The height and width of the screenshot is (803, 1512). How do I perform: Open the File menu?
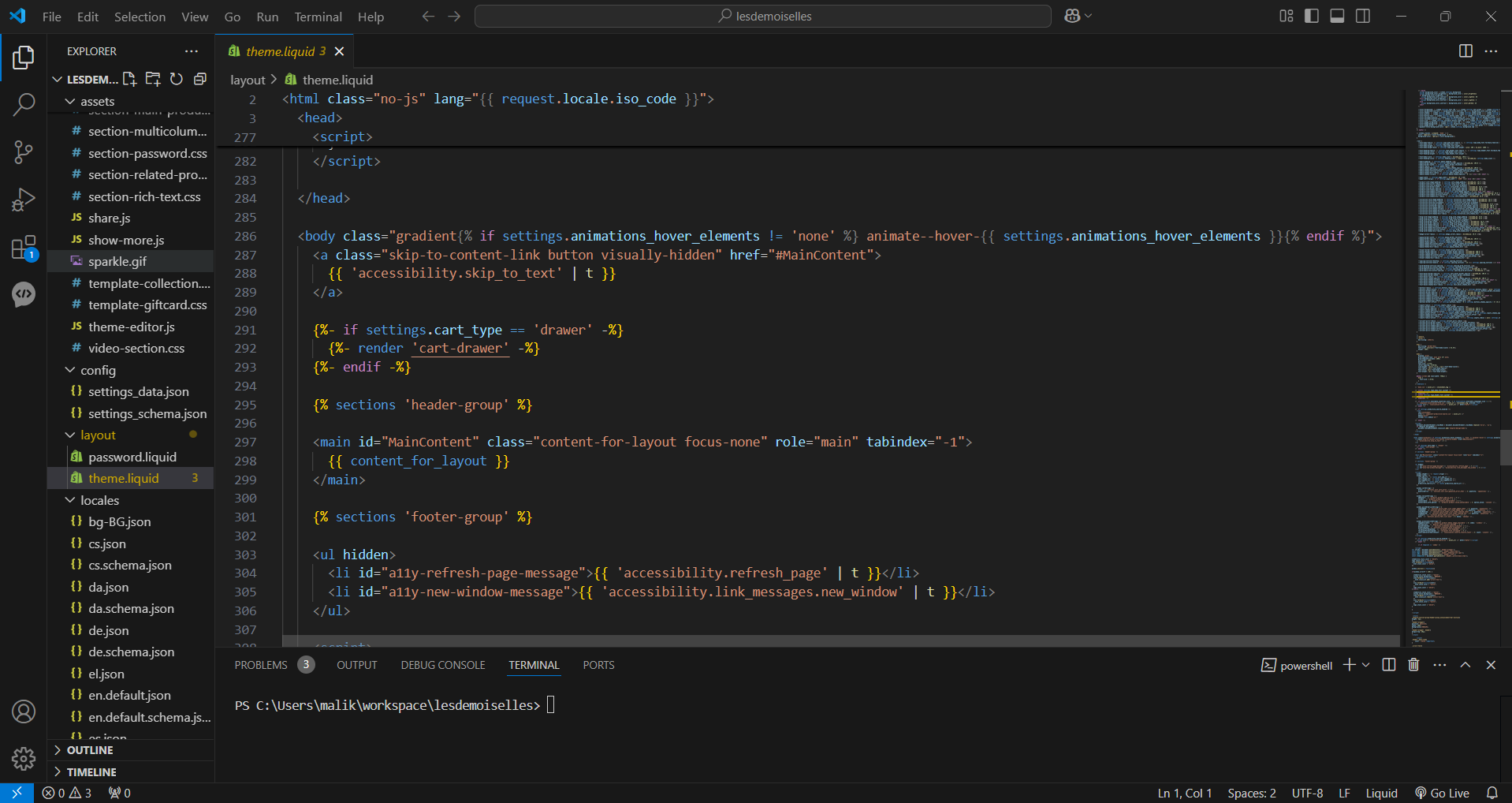[x=52, y=17]
